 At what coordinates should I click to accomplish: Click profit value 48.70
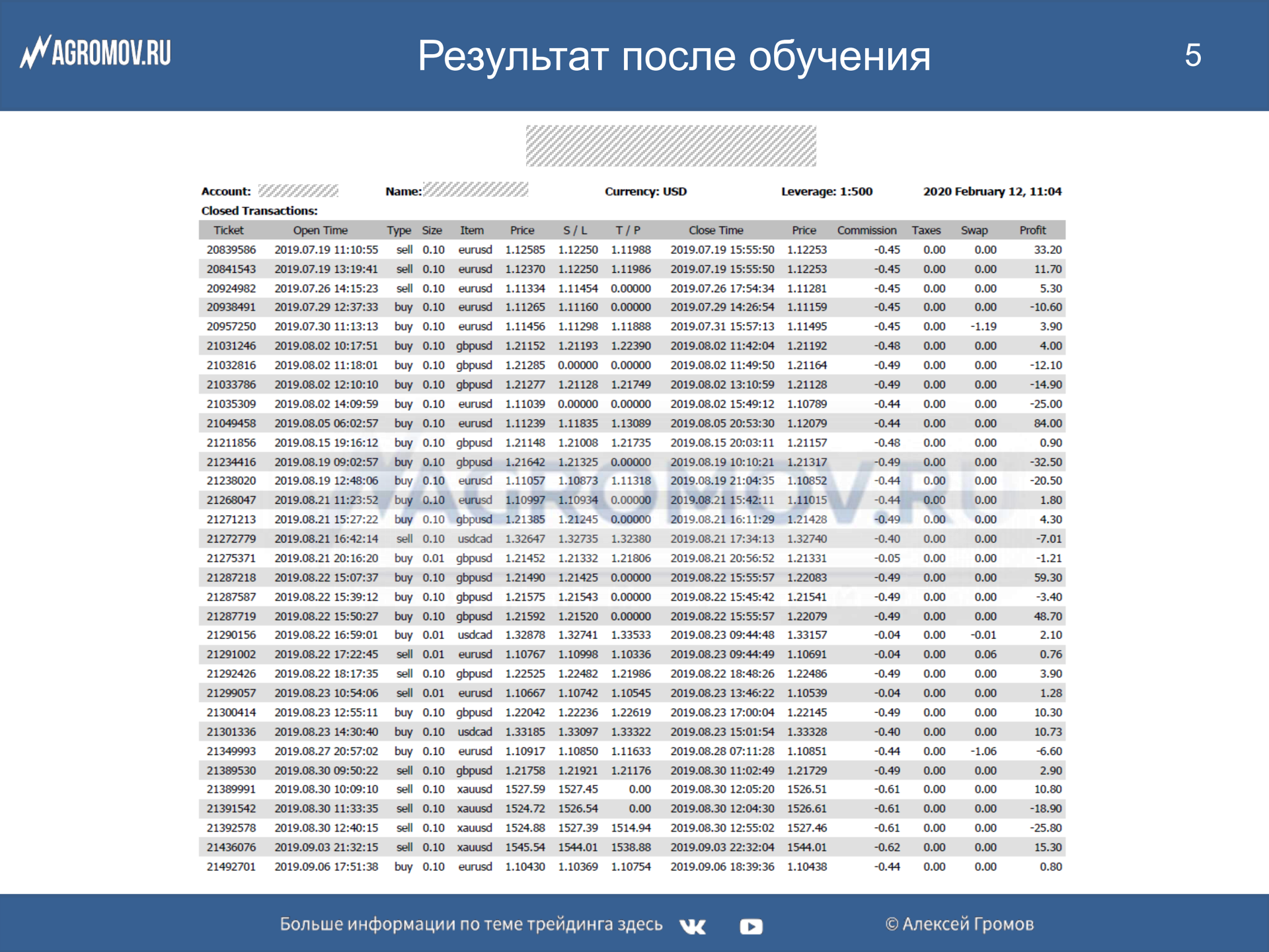[1048, 616]
